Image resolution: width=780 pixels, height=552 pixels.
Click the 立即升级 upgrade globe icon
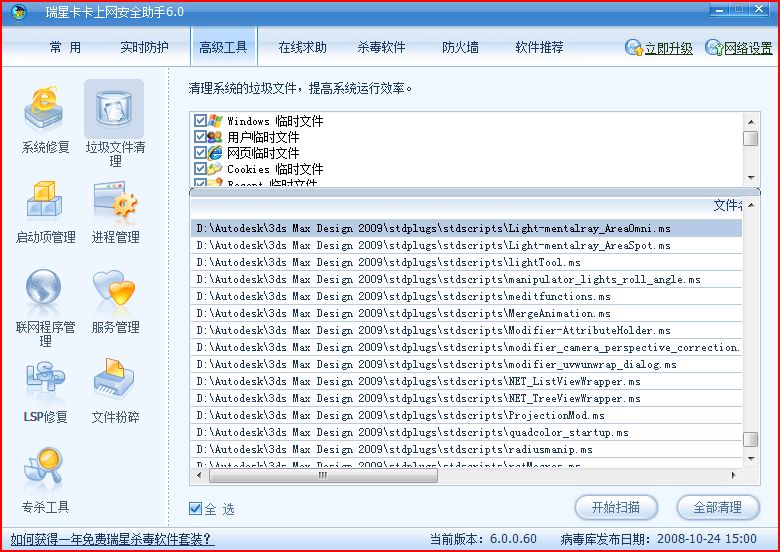tap(634, 48)
